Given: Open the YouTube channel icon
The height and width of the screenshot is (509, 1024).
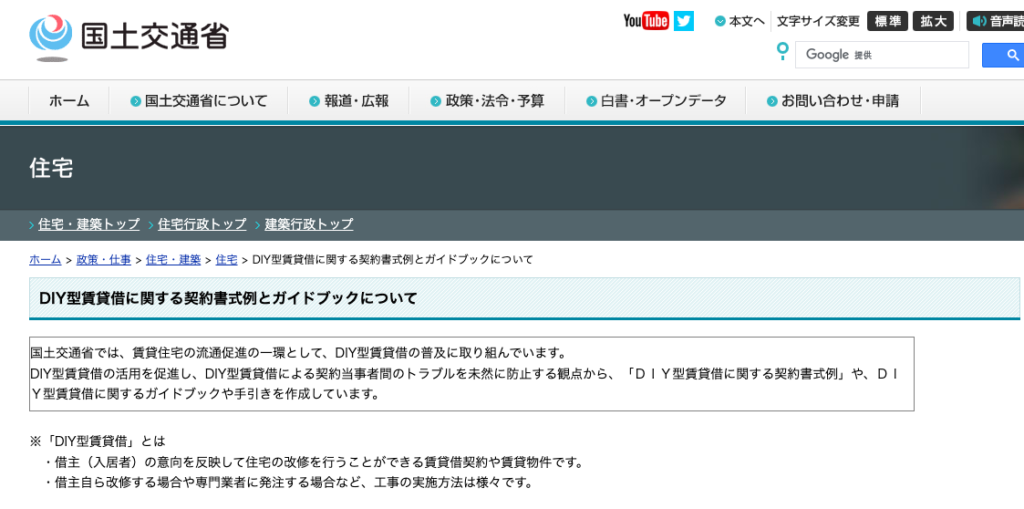Looking at the screenshot, I should 646,21.
